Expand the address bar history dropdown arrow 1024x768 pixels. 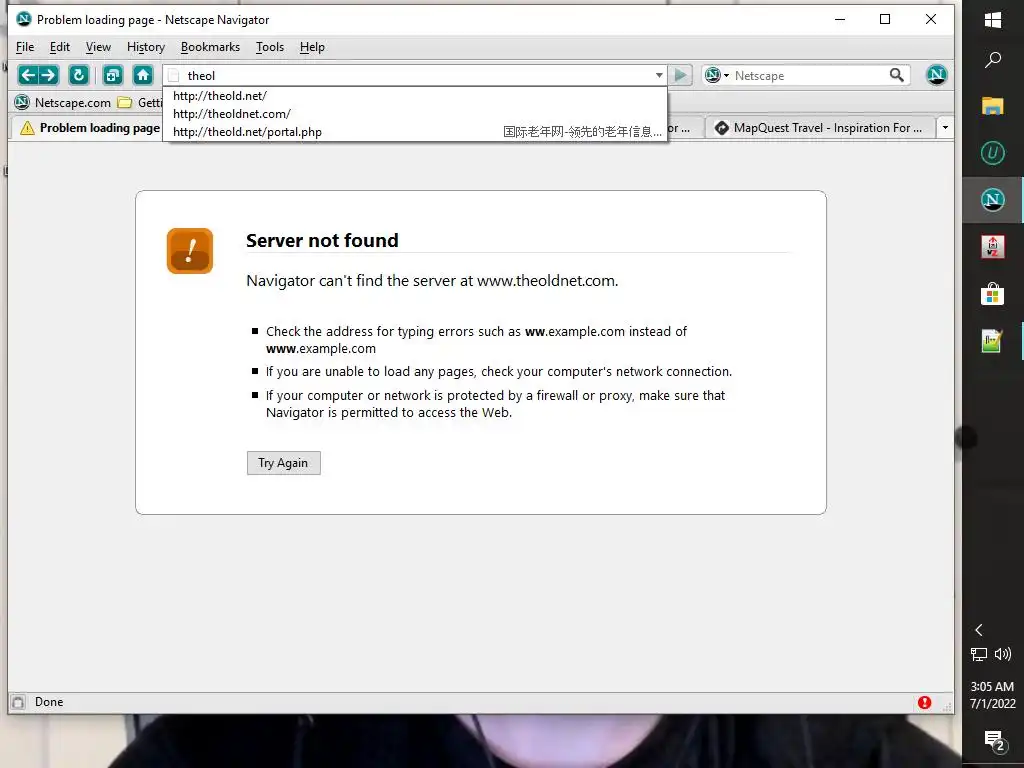pos(659,75)
